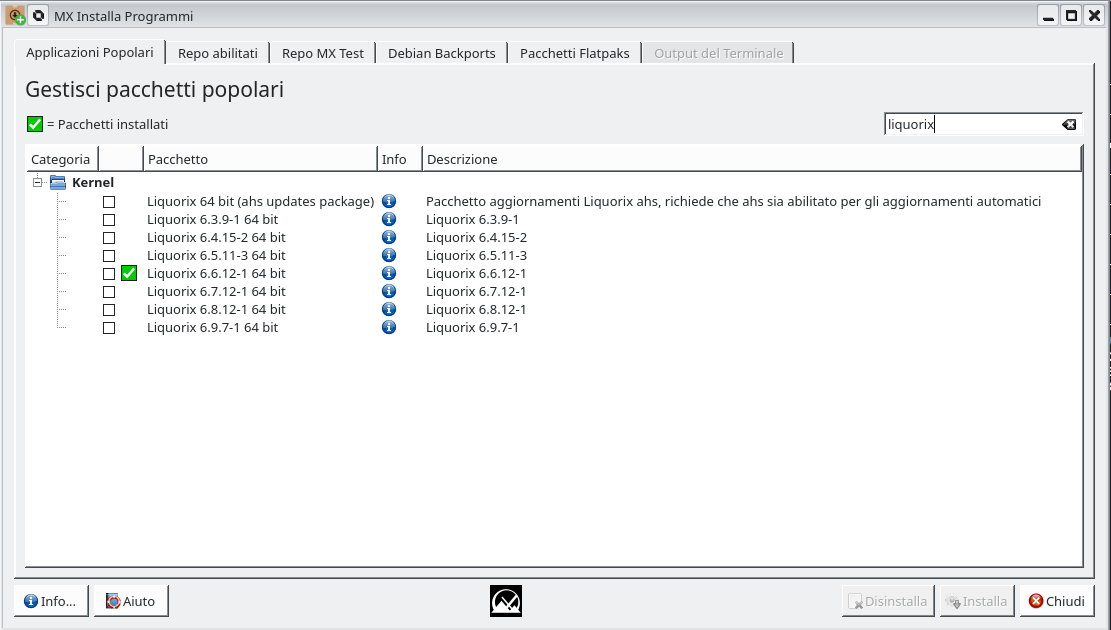This screenshot has width=1111, height=630.
Task: Click info icon for Liquorix 6.4.15-2
Action: (x=389, y=237)
